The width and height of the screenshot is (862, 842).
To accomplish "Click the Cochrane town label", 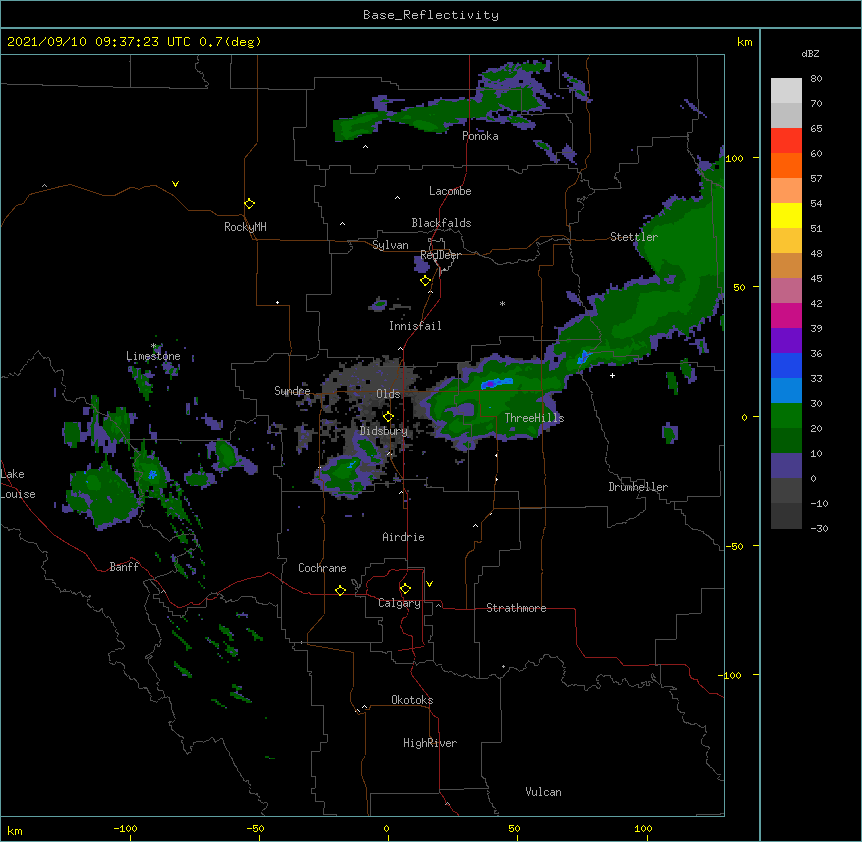I will tap(322, 568).
